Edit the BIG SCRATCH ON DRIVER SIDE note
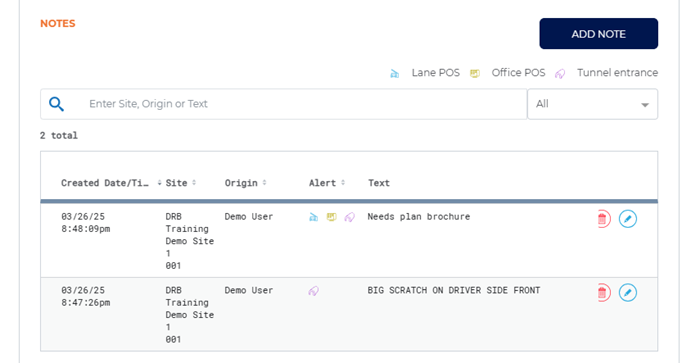The image size is (700, 363). click(x=628, y=292)
